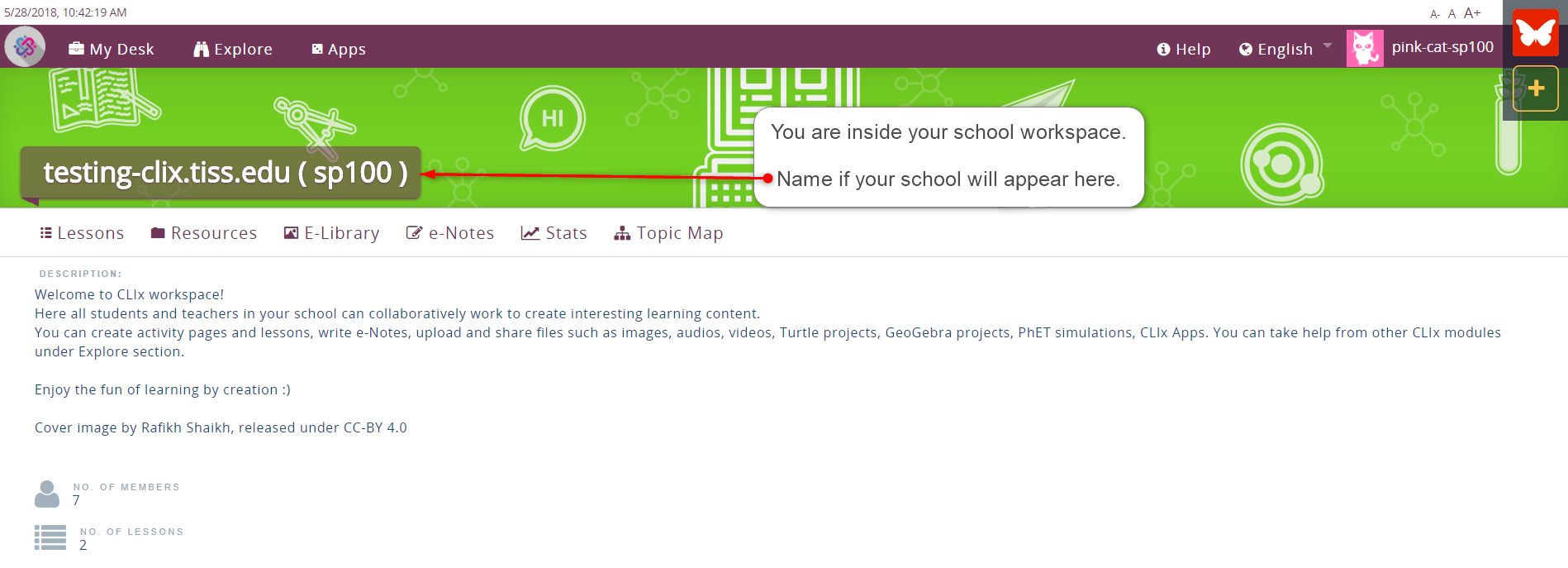
Task: Open My Desk from navbar
Action: (112, 49)
